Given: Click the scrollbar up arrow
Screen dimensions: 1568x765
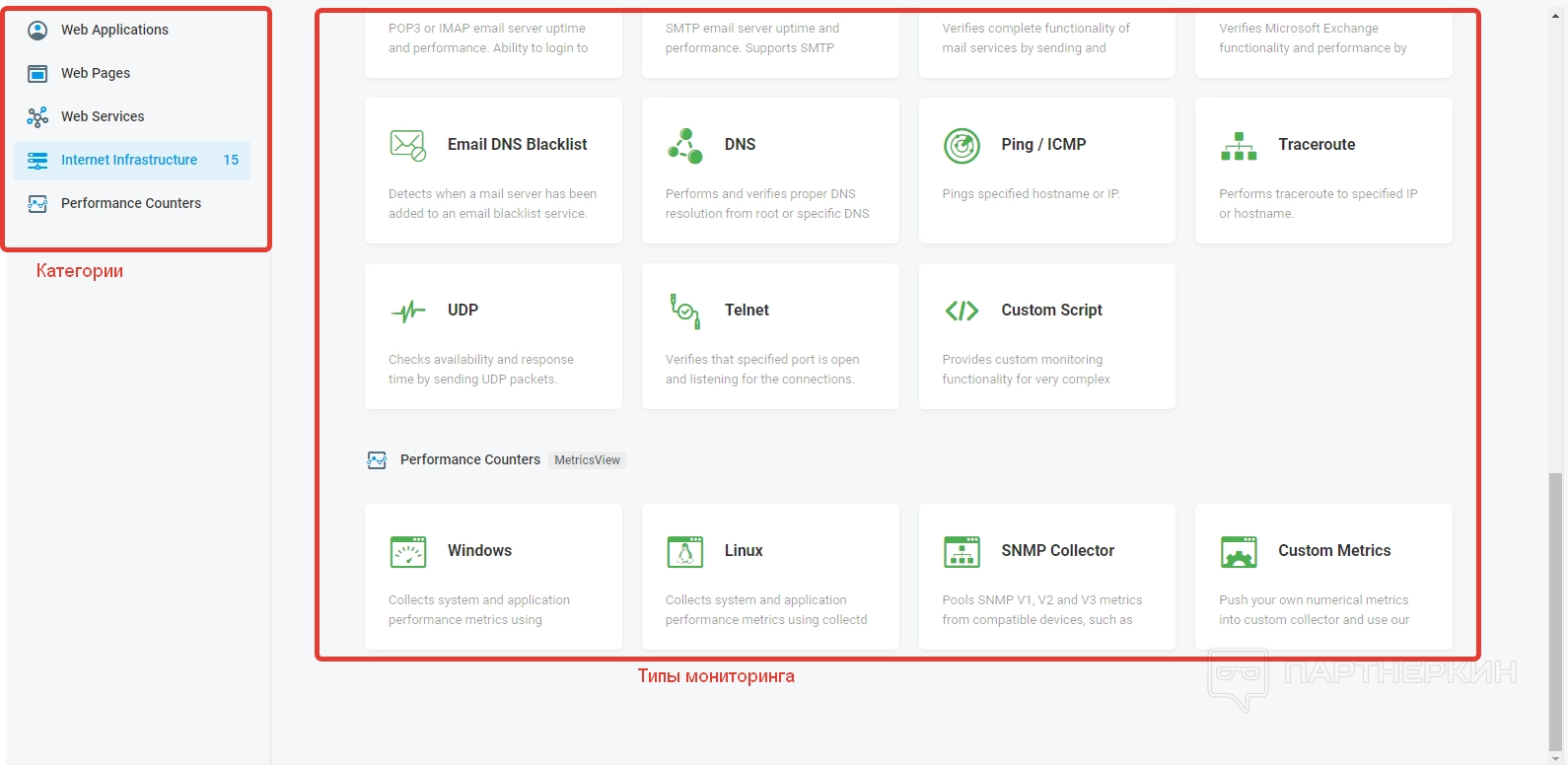Looking at the screenshot, I should (x=1555, y=16).
